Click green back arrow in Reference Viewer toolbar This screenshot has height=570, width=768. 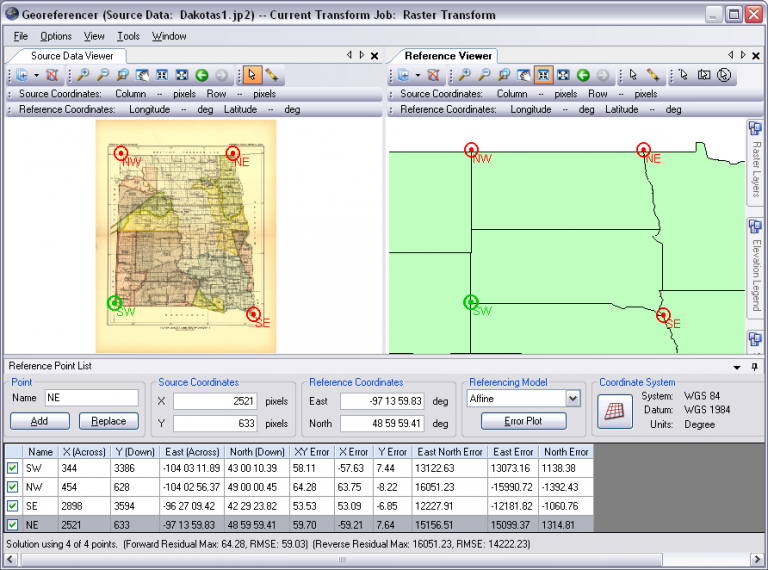tap(583, 75)
